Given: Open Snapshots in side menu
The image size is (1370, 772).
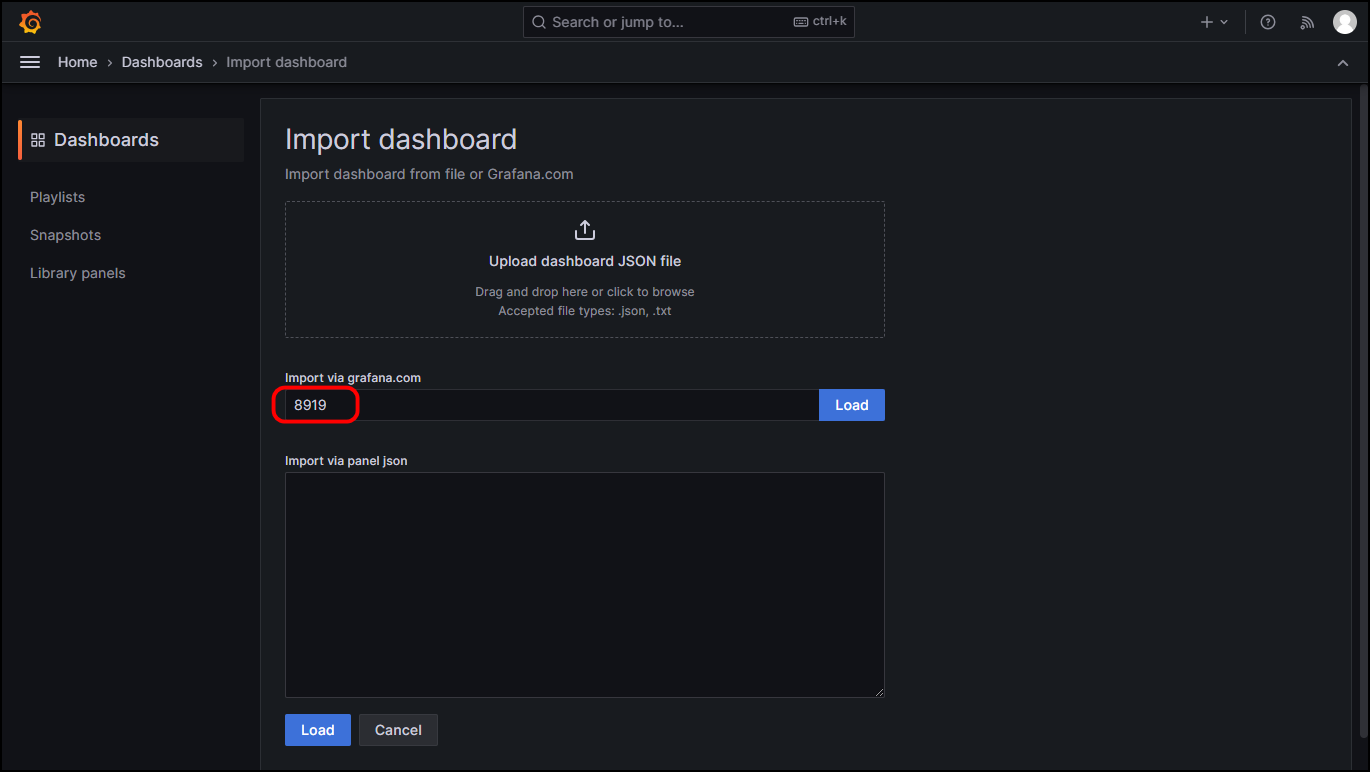Looking at the screenshot, I should (66, 235).
